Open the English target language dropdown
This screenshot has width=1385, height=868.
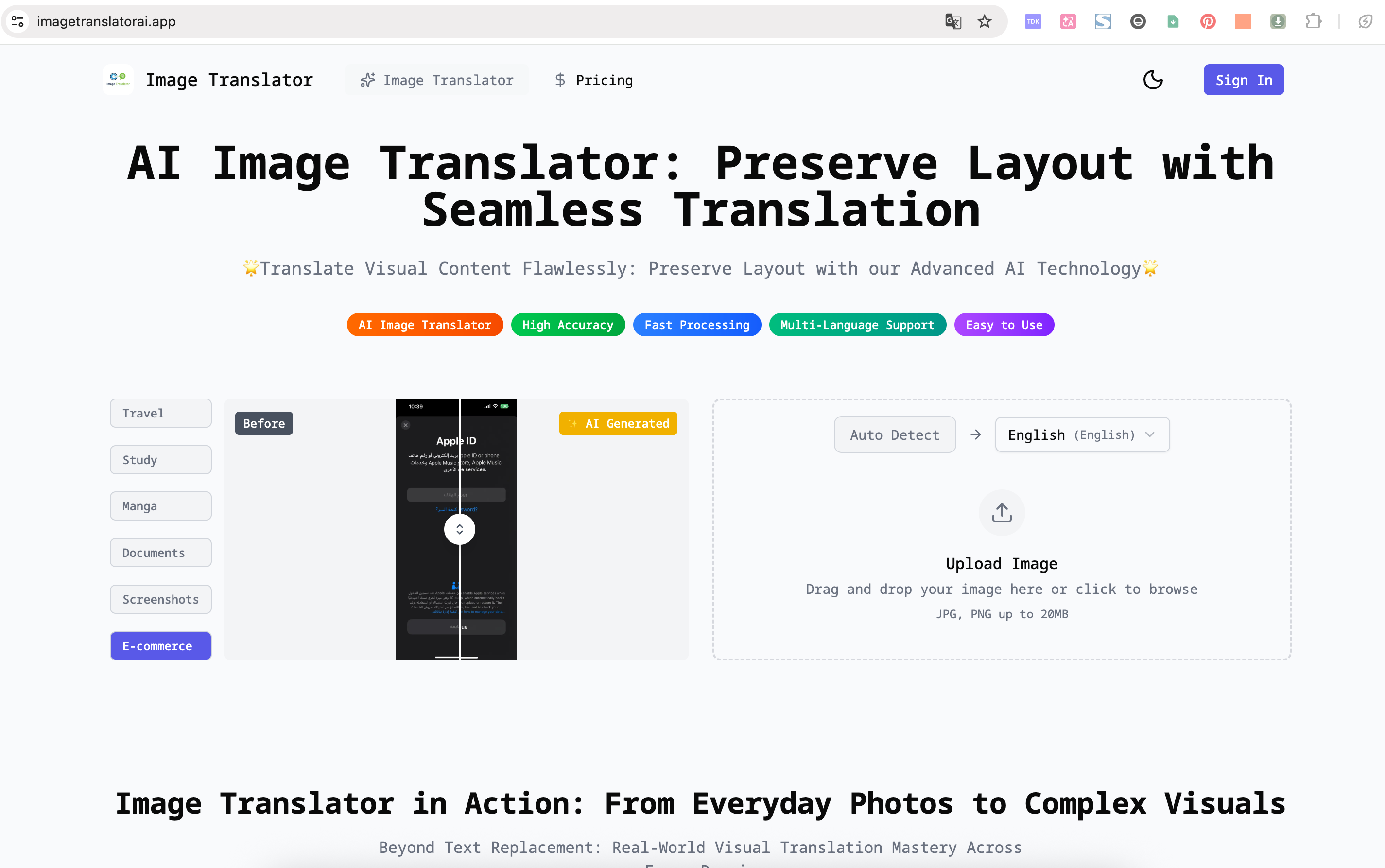tap(1081, 434)
